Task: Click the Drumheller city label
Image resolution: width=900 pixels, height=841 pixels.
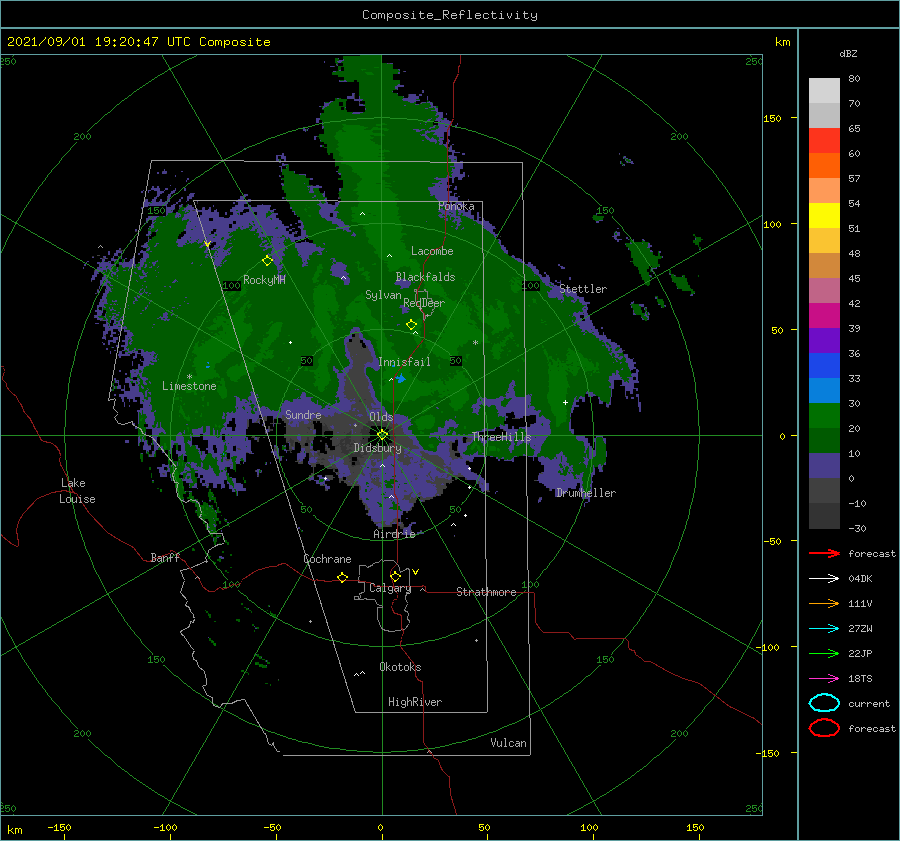Action: click(x=585, y=493)
